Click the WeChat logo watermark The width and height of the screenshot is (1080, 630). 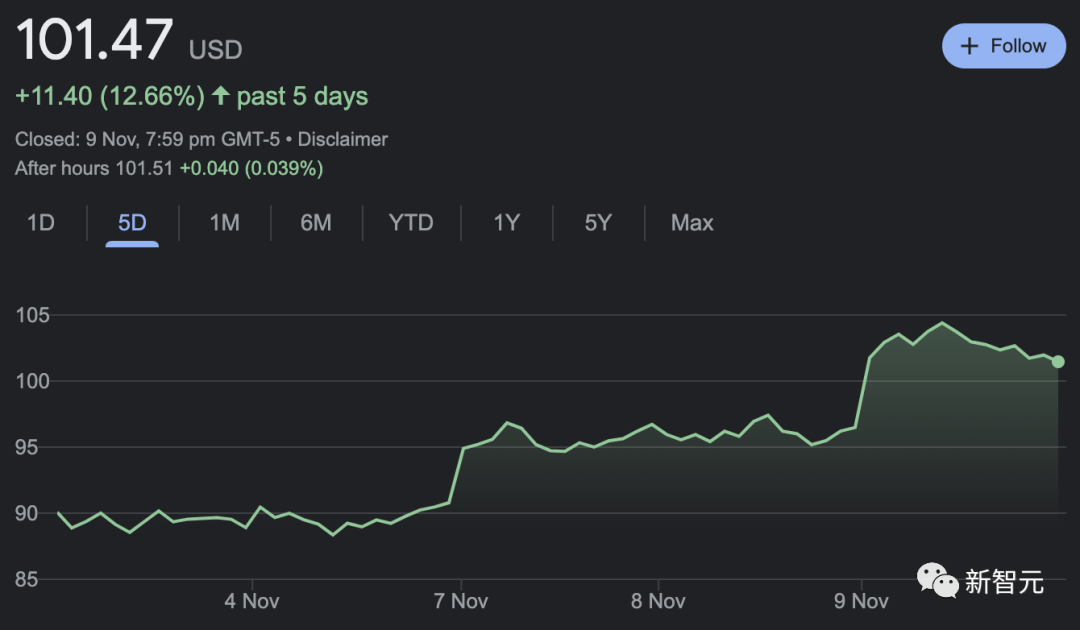937,581
